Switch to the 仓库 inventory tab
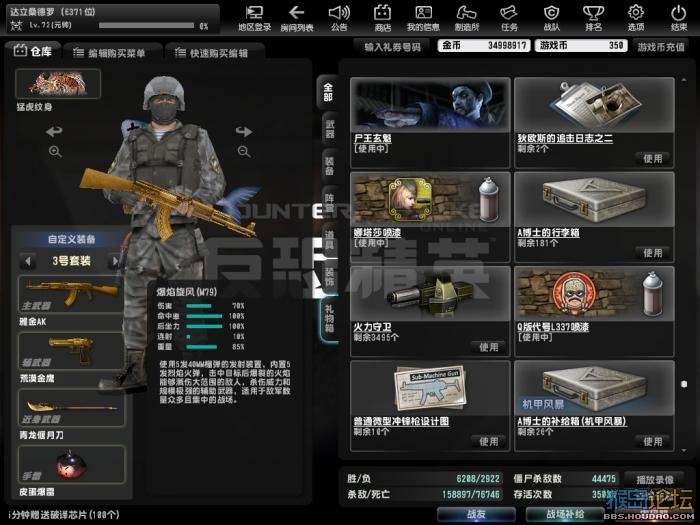The width and height of the screenshot is (700, 525). click(33, 51)
